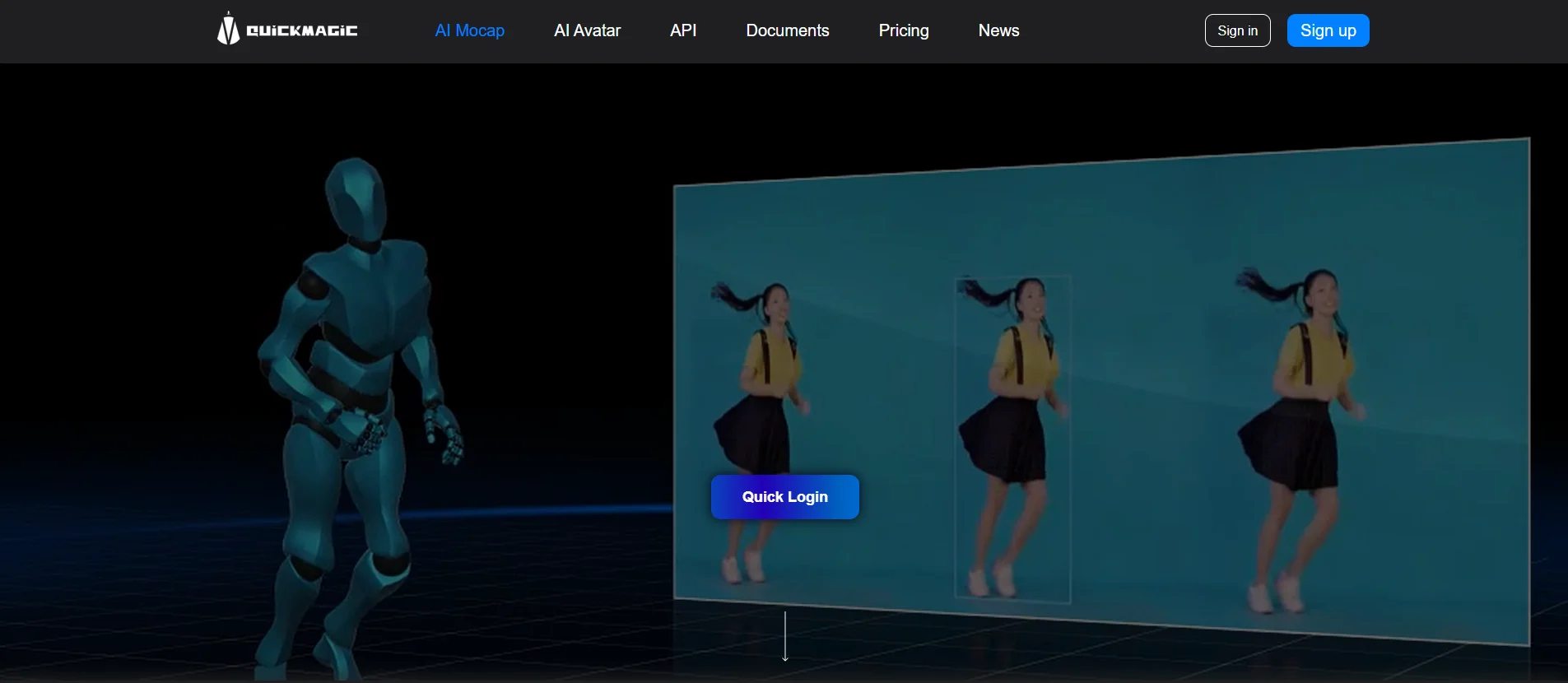Image resolution: width=1568 pixels, height=683 pixels.
Task: Open the AI Mocap tab
Action: point(469,30)
